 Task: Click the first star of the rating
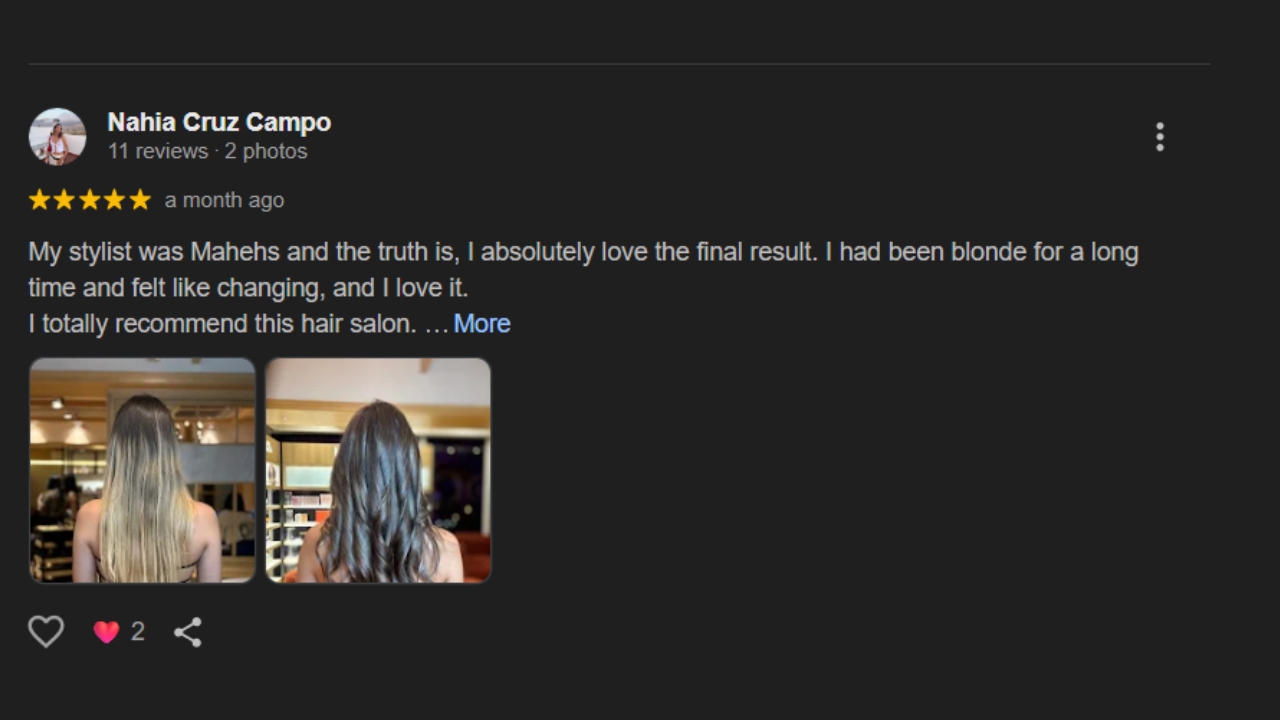coord(39,200)
